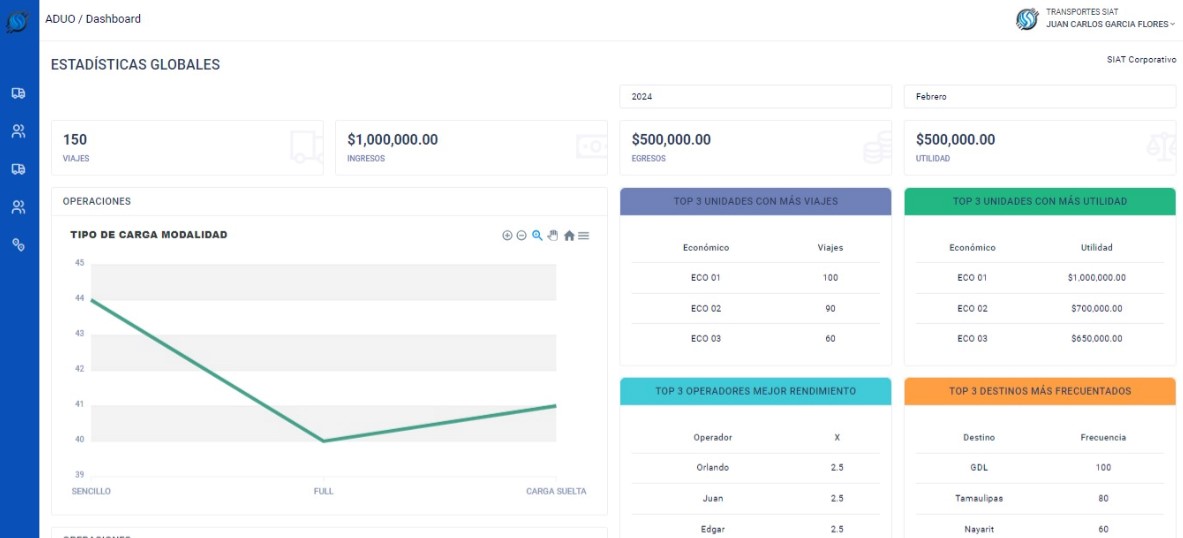Click the Top 3 Unidades con más Utilidad header

tap(1040, 201)
